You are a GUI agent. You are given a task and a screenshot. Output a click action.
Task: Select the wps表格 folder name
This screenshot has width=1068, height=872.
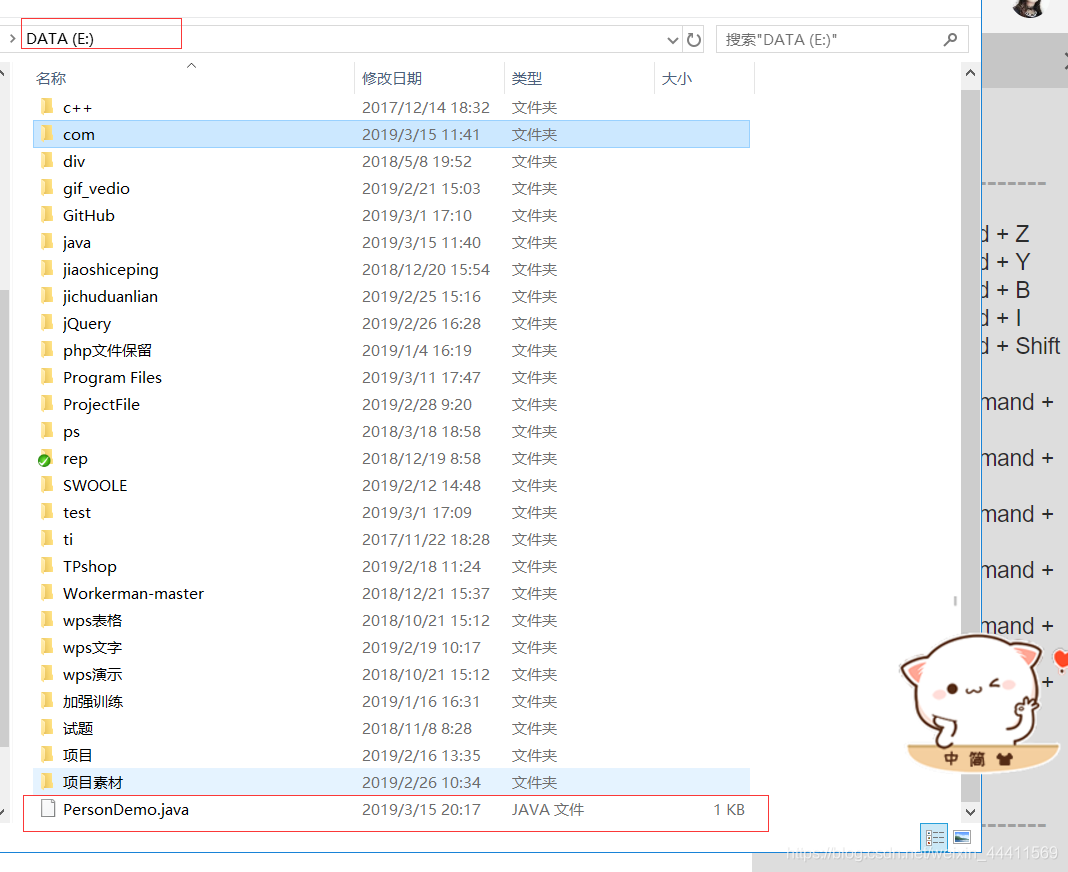click(93, 621)
